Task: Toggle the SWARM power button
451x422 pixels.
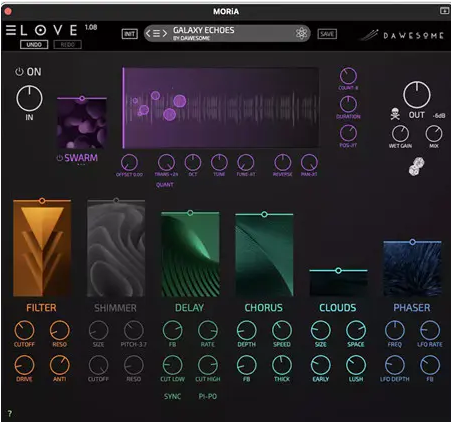Action: (60, 158)
